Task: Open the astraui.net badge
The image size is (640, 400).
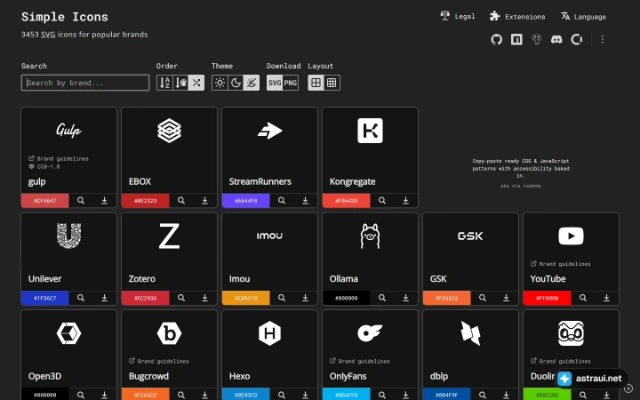Action: 591,378
